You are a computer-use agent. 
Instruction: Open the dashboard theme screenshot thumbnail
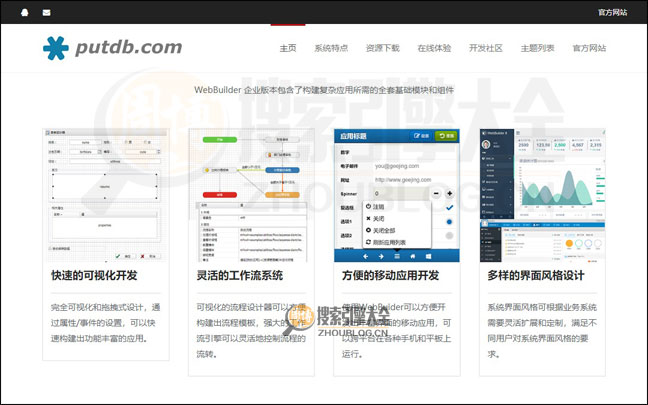542,195
